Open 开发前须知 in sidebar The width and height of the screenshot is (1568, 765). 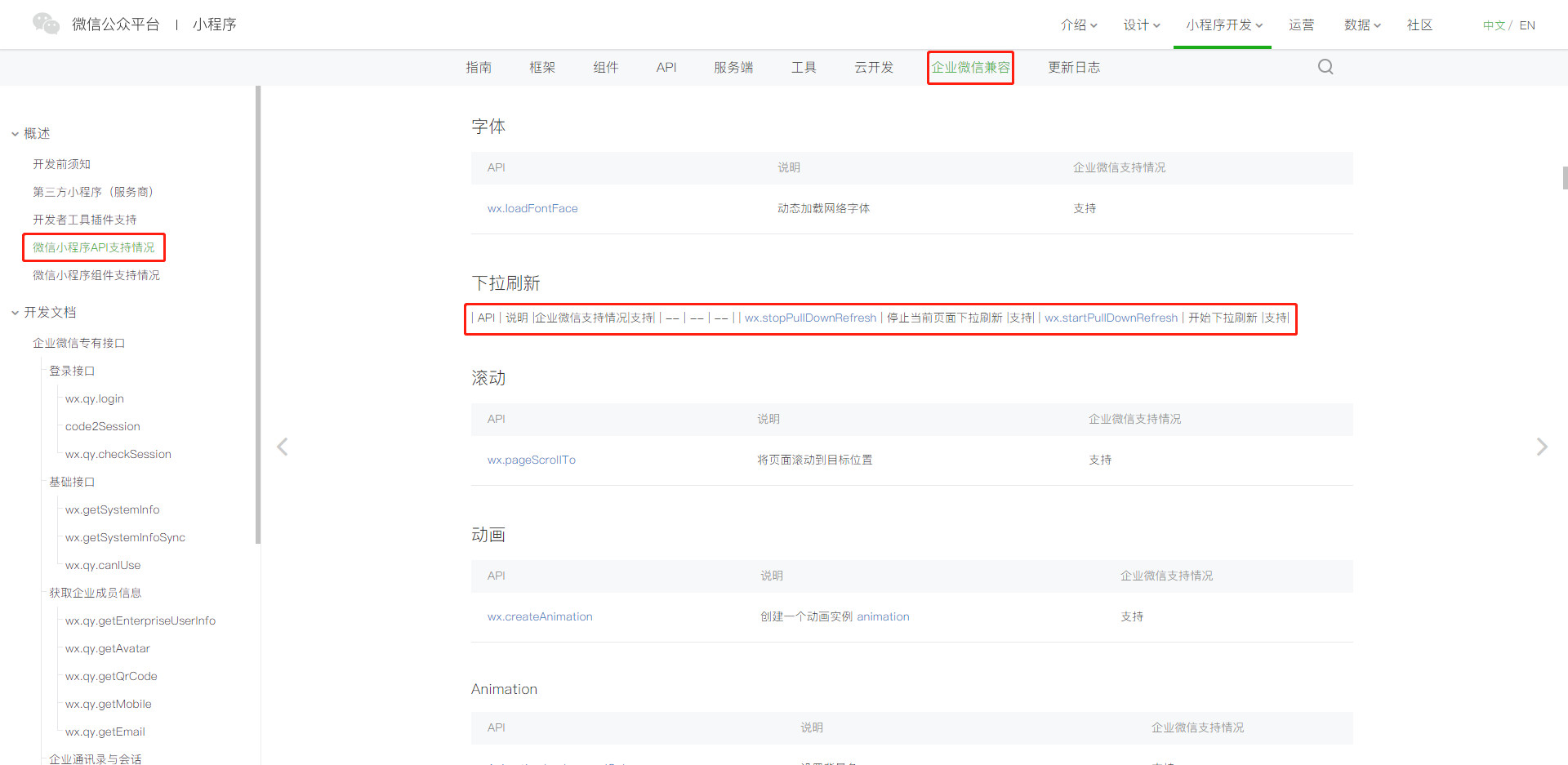click(x=61, y=164)
